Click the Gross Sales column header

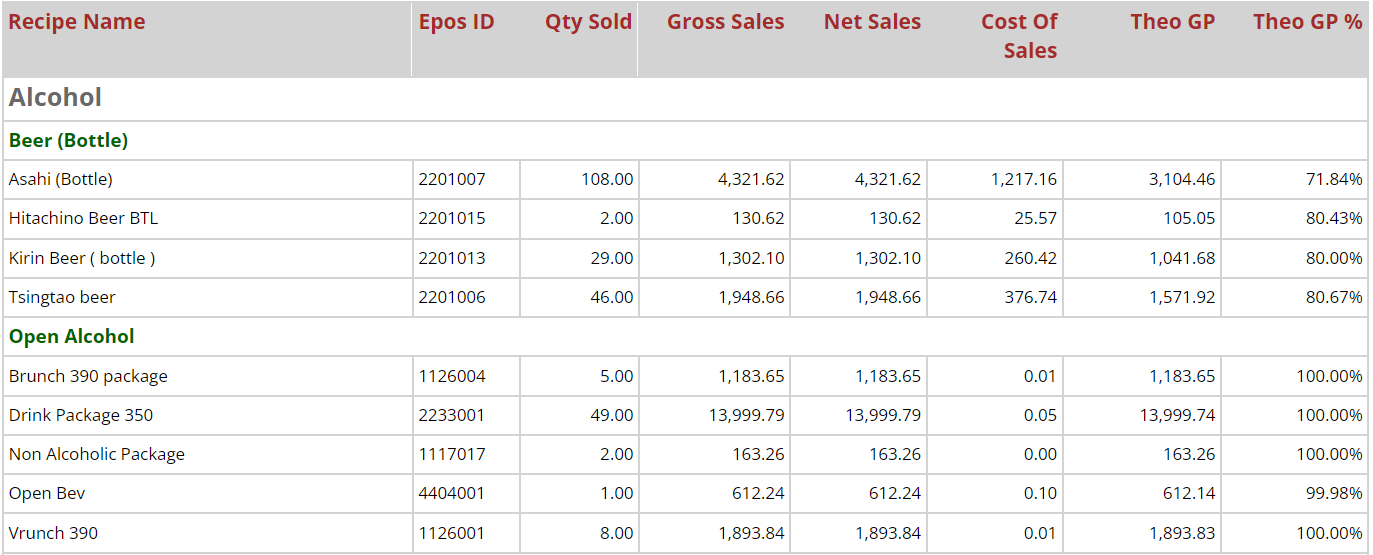(x=725, y=22)
